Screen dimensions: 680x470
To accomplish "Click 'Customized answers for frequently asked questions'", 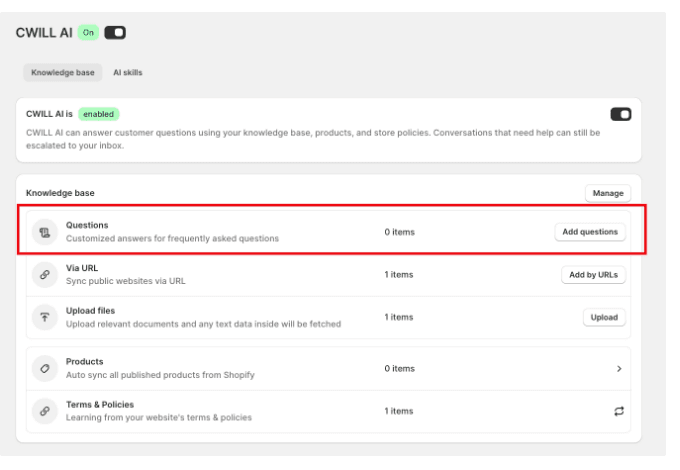I will [x=172, y=238].
